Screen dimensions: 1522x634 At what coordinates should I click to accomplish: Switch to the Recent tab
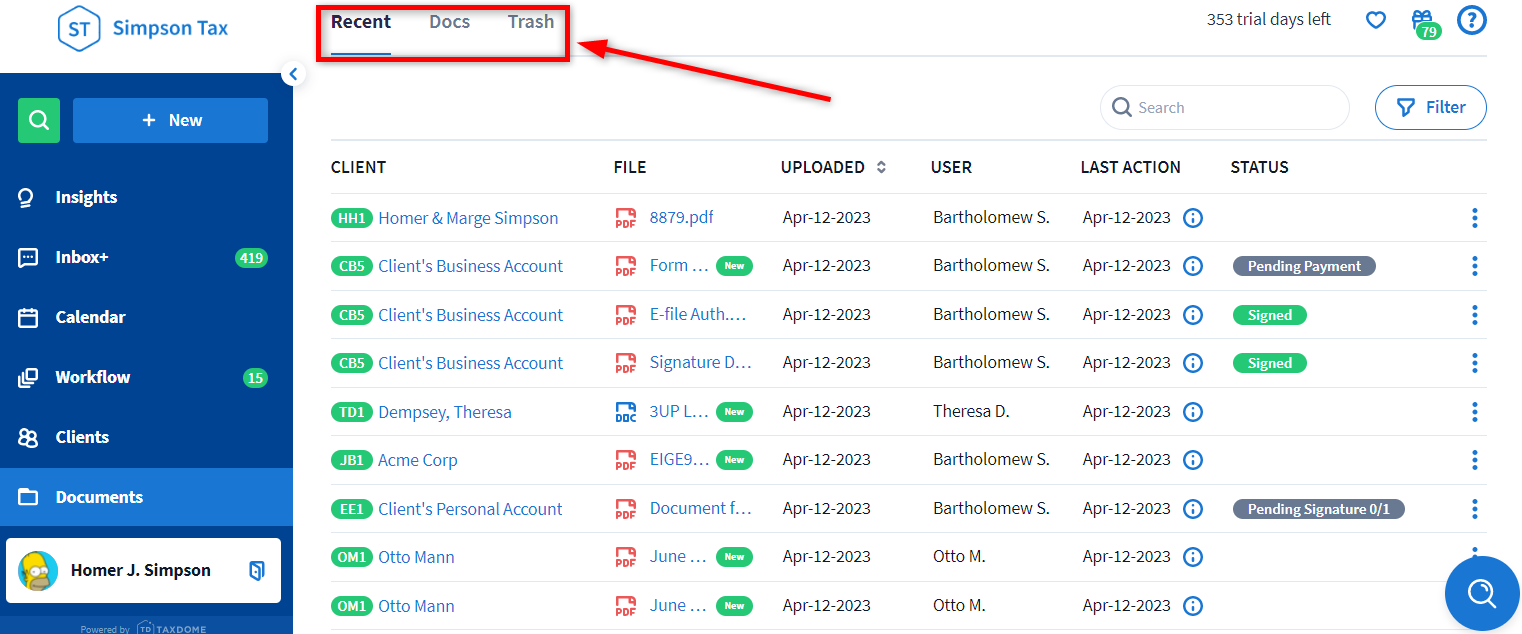(361, 22)
